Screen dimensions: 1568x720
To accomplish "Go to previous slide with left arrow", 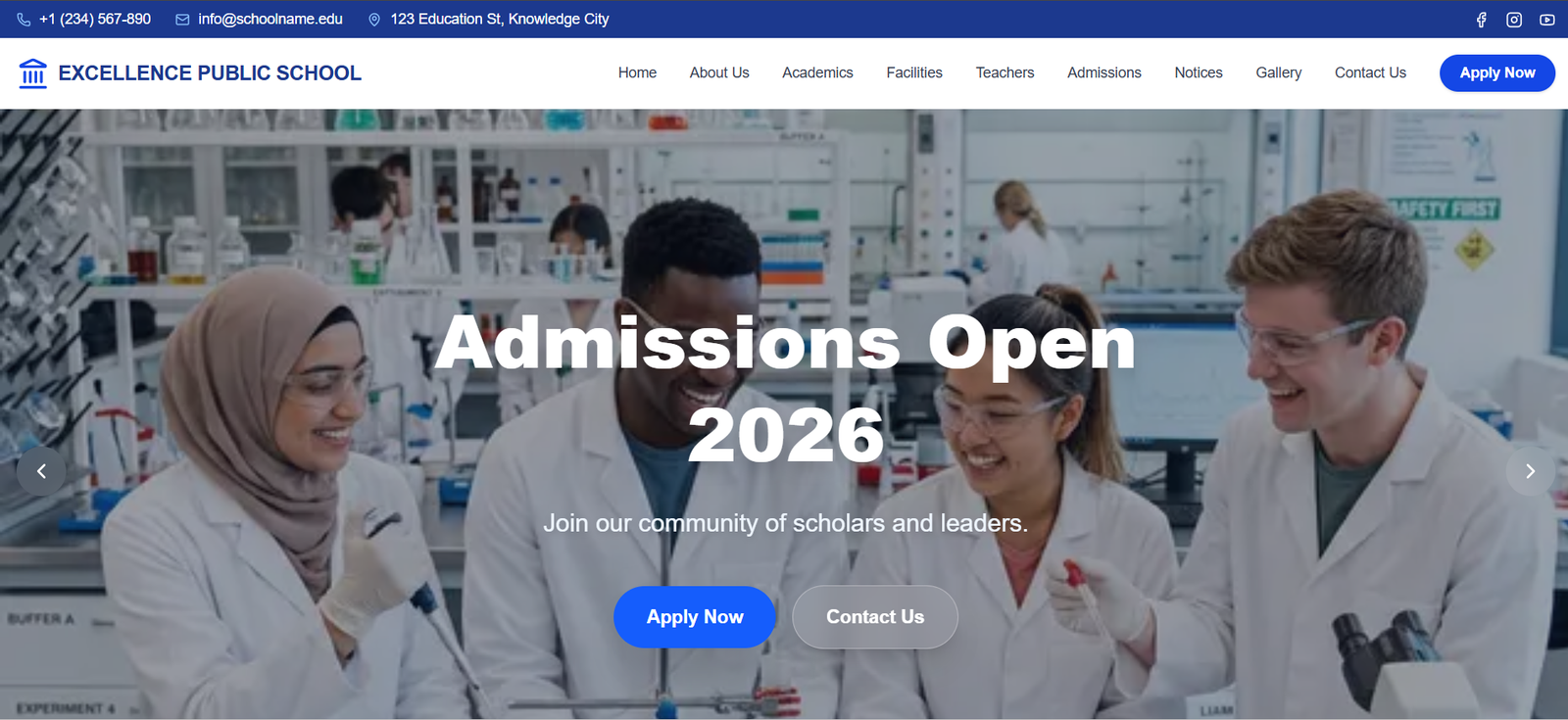I will (41, 471).
